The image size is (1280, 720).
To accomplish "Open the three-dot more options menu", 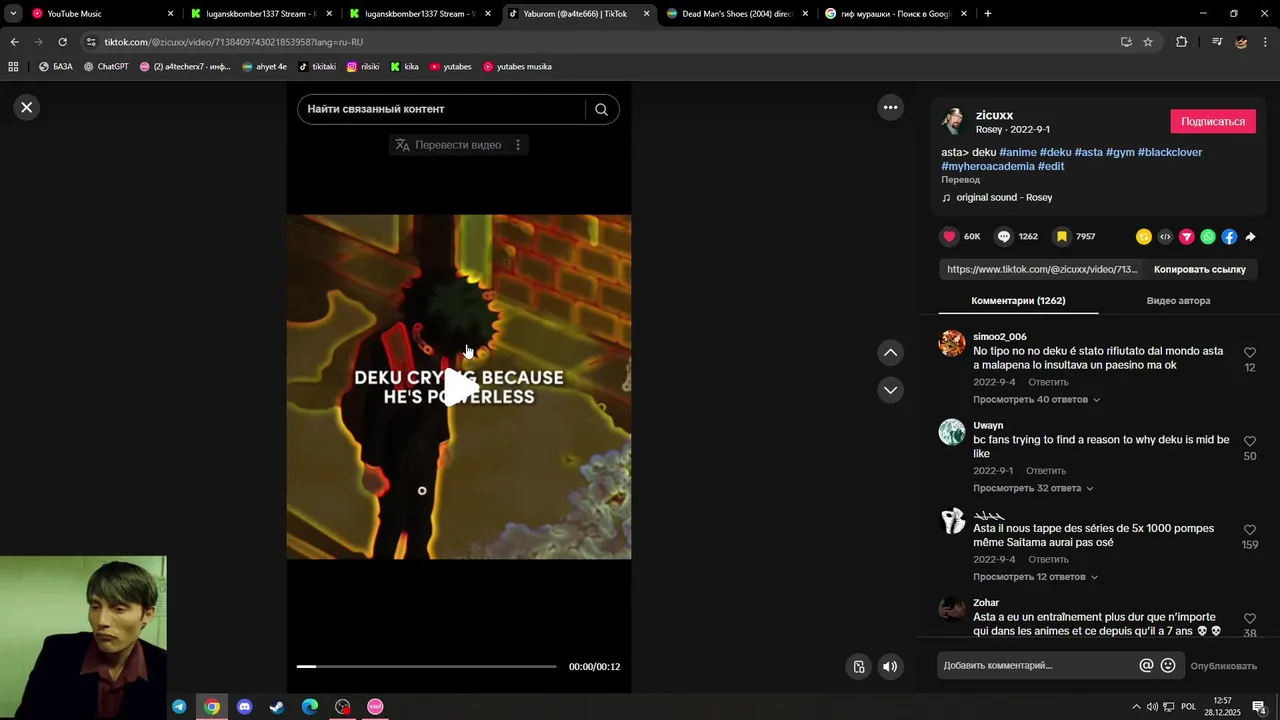I will point(890,107).
